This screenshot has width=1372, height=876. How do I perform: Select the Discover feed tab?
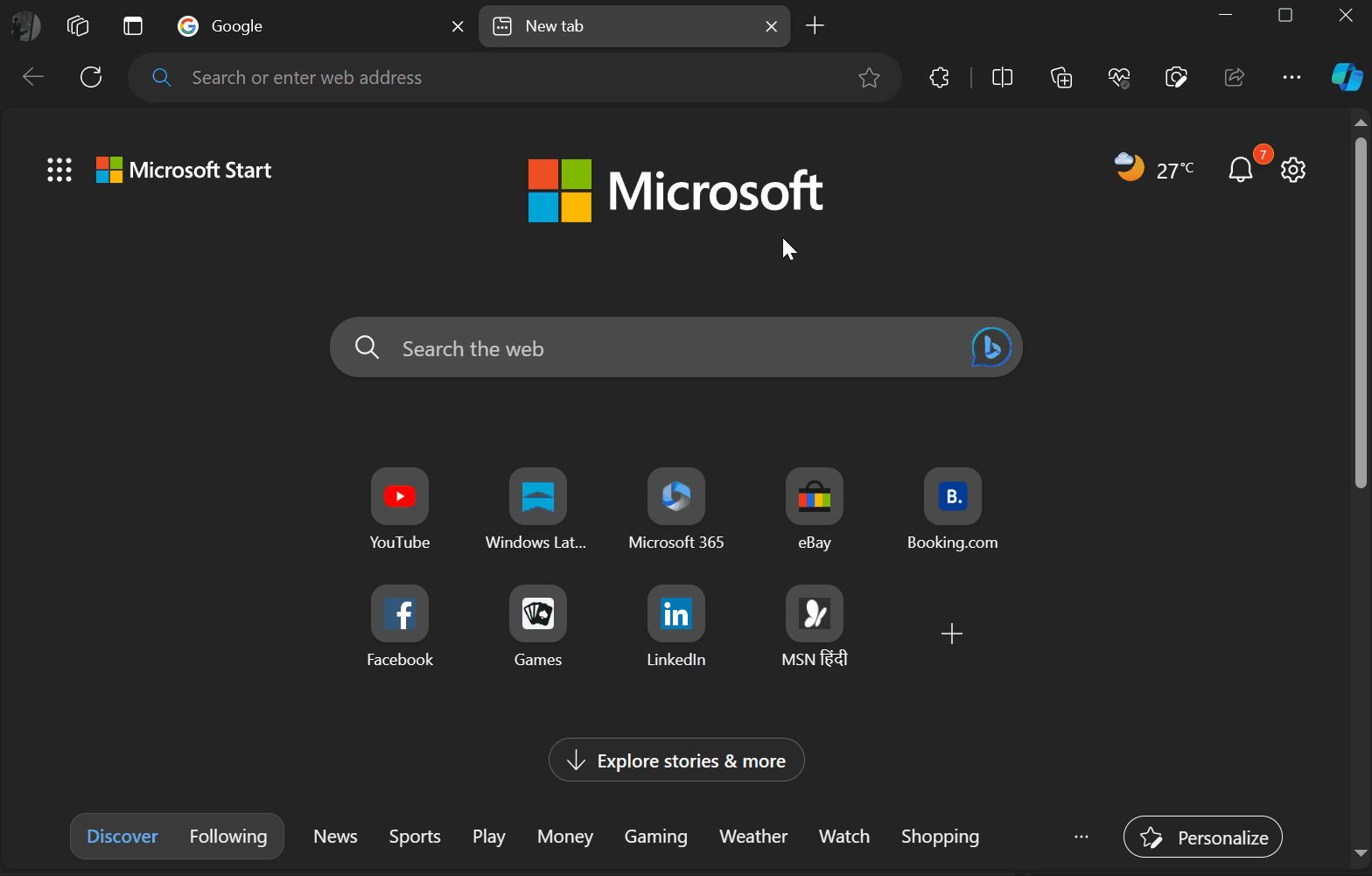point(122,837)
